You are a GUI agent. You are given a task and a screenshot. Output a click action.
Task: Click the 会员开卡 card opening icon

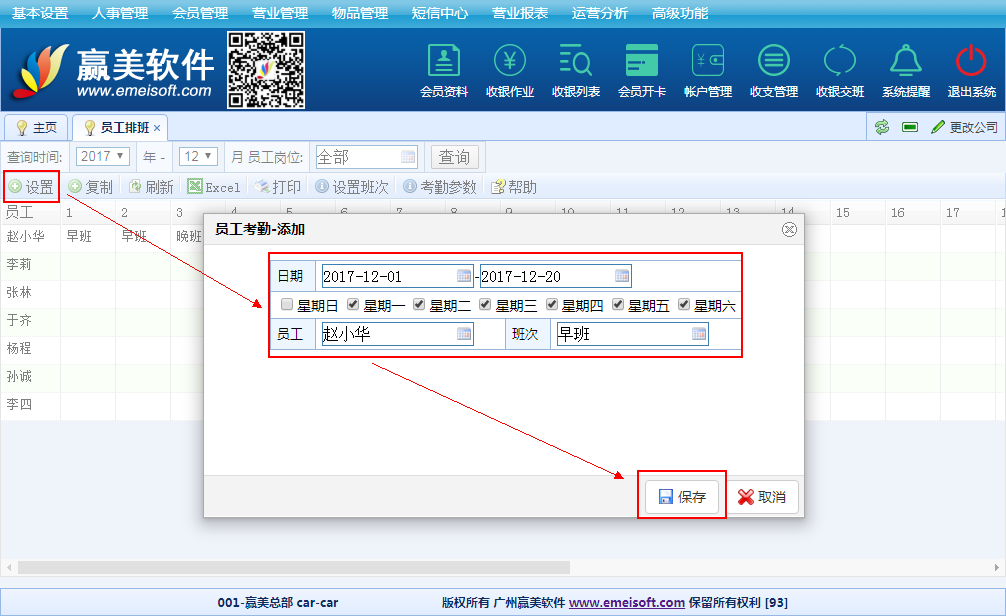point(642,62)
